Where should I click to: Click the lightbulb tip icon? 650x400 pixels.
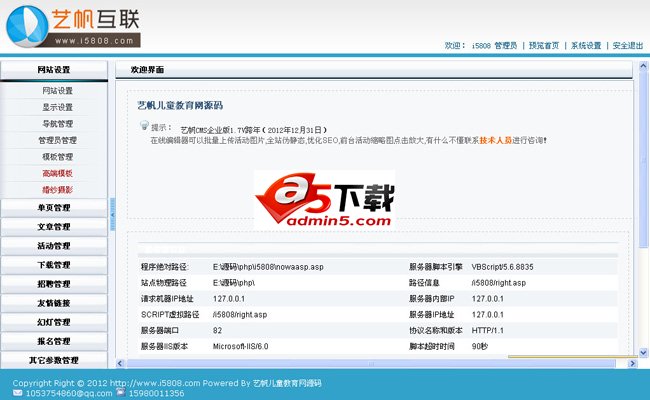(144, 126)
